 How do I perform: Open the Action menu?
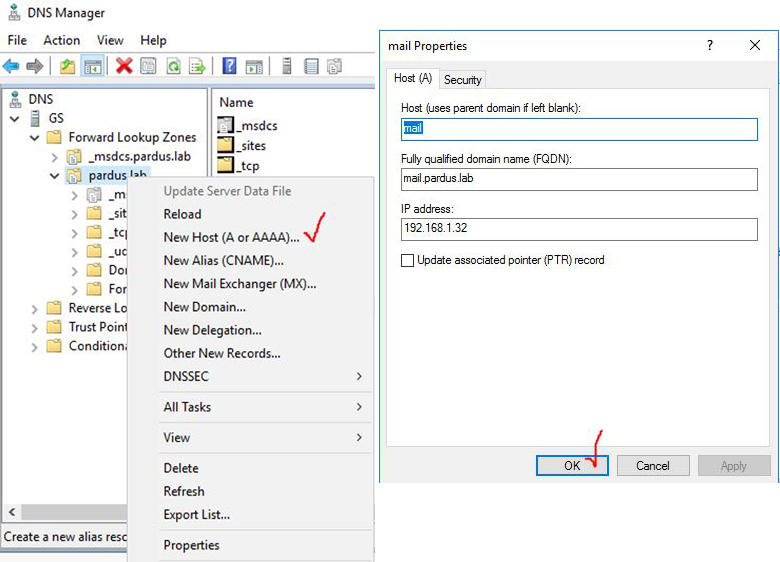tap(62, 40)
